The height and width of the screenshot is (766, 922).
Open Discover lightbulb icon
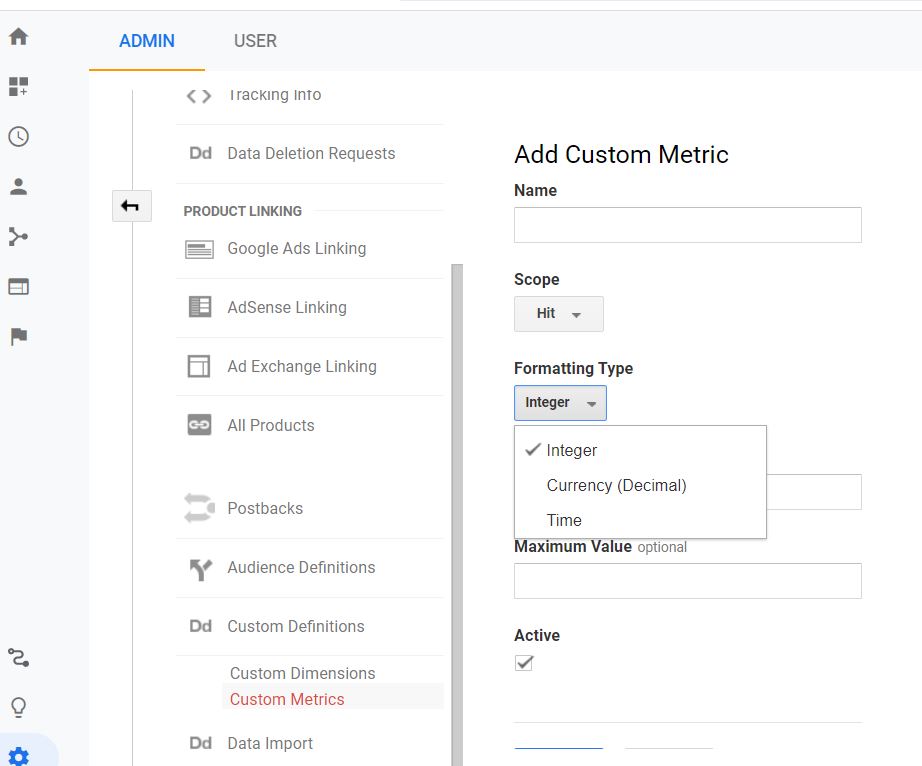[x=18, y=707]
